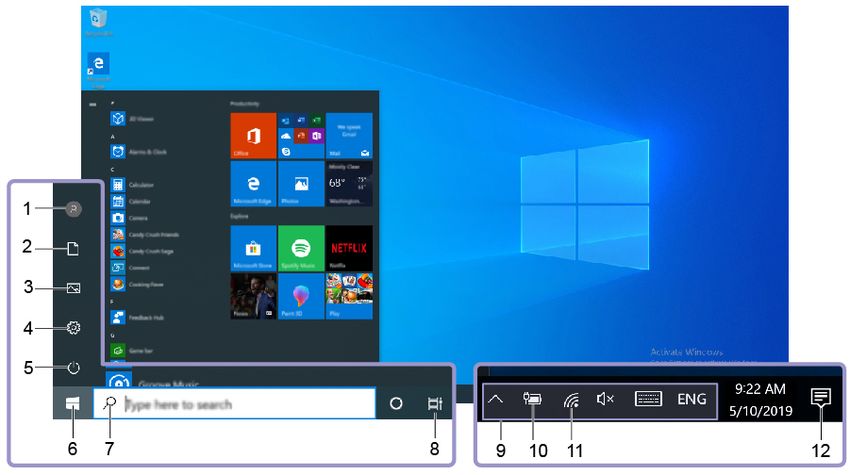Viewport: 850px width, 475px height.
Task: Click the Windows Start button
Action: click(73, 403)
